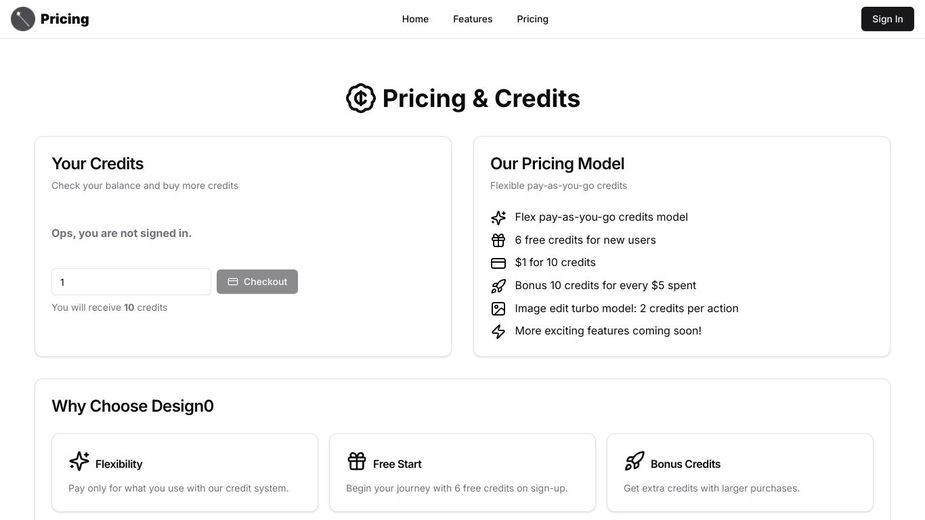Focus the credit amount input field
Viewport: 925px width, 520px height.
click(x=131, y=282)
